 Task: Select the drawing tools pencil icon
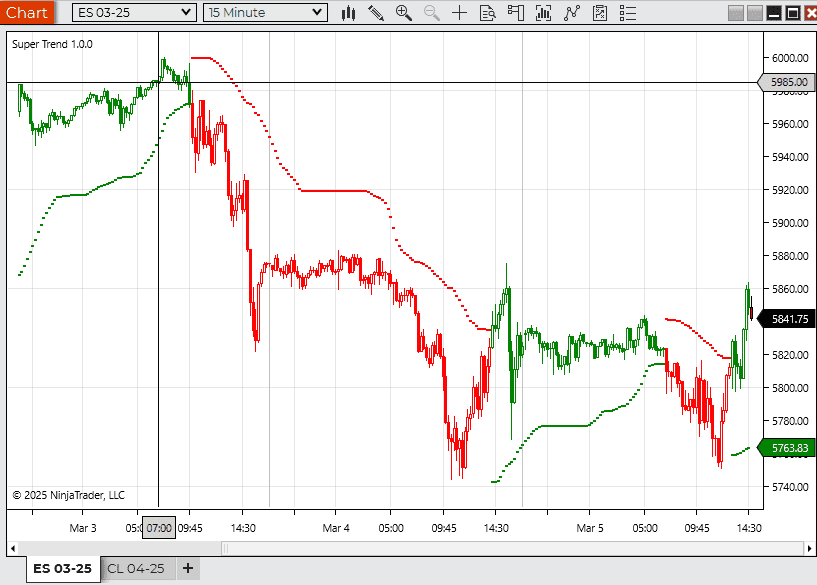[376, 13]
